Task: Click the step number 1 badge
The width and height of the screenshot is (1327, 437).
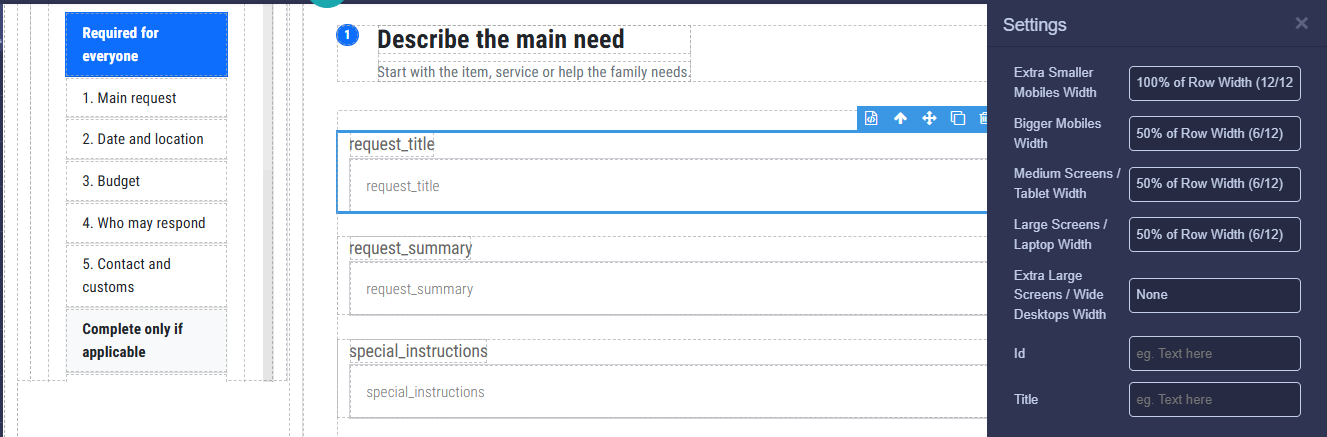Action: click(347, 35)
